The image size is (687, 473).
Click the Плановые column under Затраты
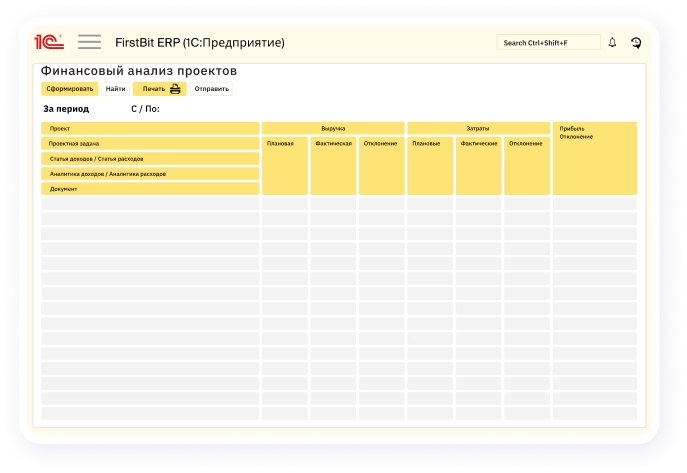pos(430,144)
